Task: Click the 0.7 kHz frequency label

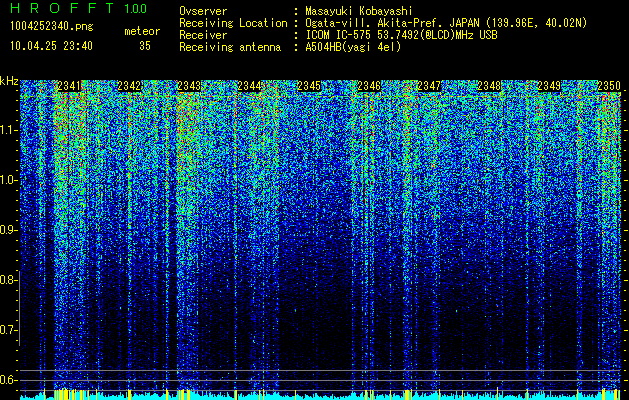Action: pyautogui.click(x=7, y=330)
